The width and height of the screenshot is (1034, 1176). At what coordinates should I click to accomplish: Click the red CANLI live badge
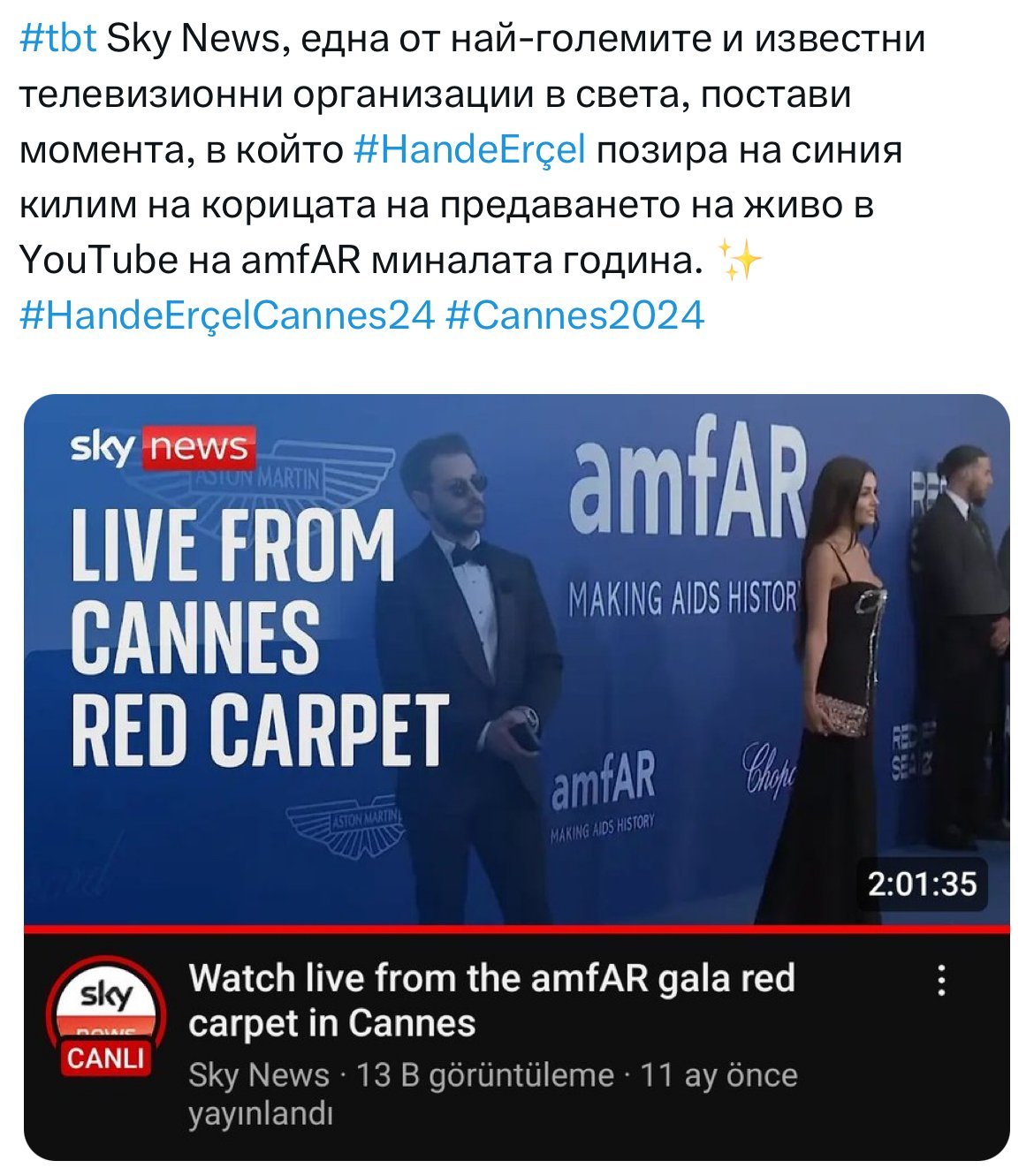pos(105,1058)
